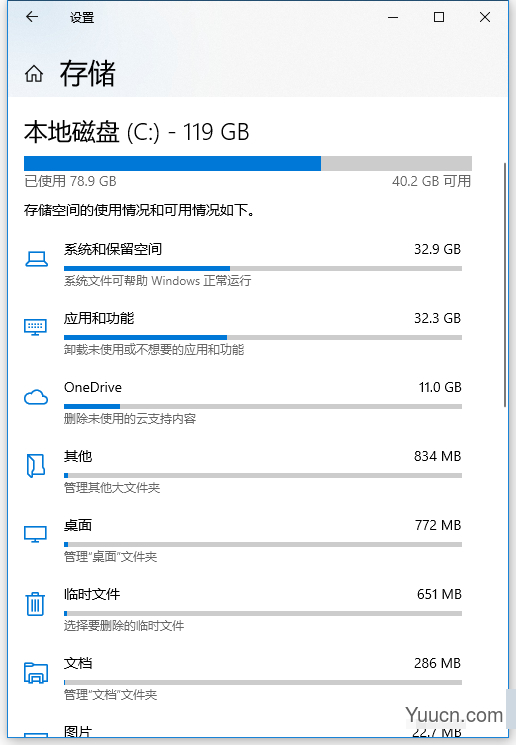Click the OneDrive cloud icon
Viewport: 516px width, 745px height.
click(36, 397)
